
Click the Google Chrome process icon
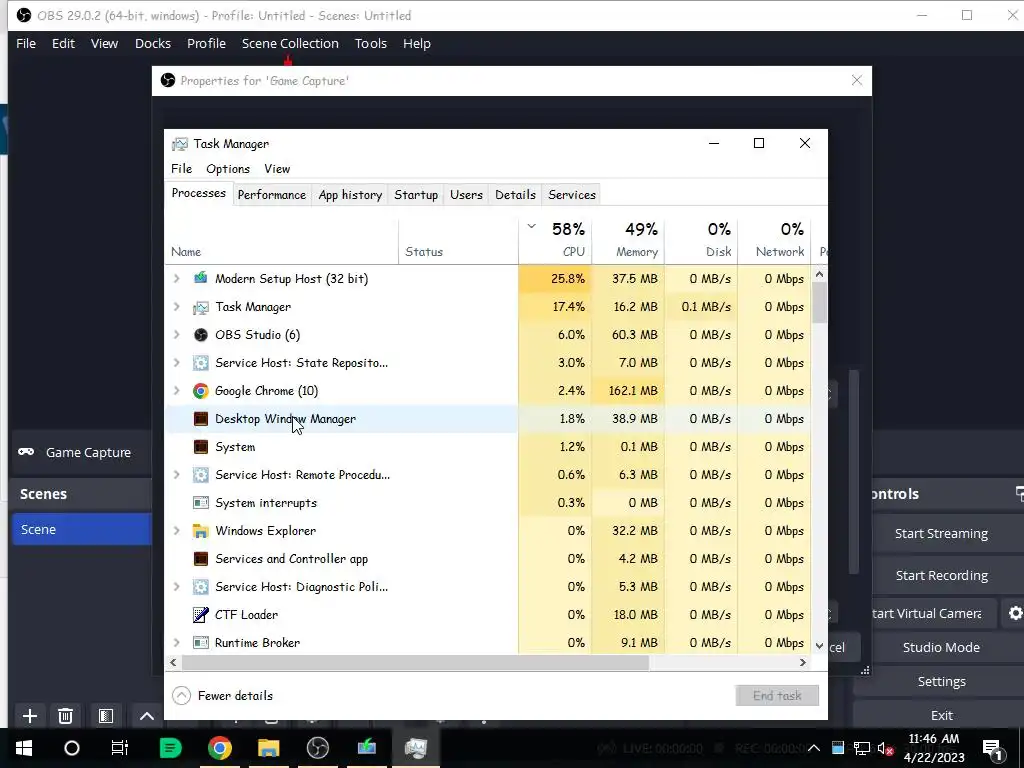200,391
